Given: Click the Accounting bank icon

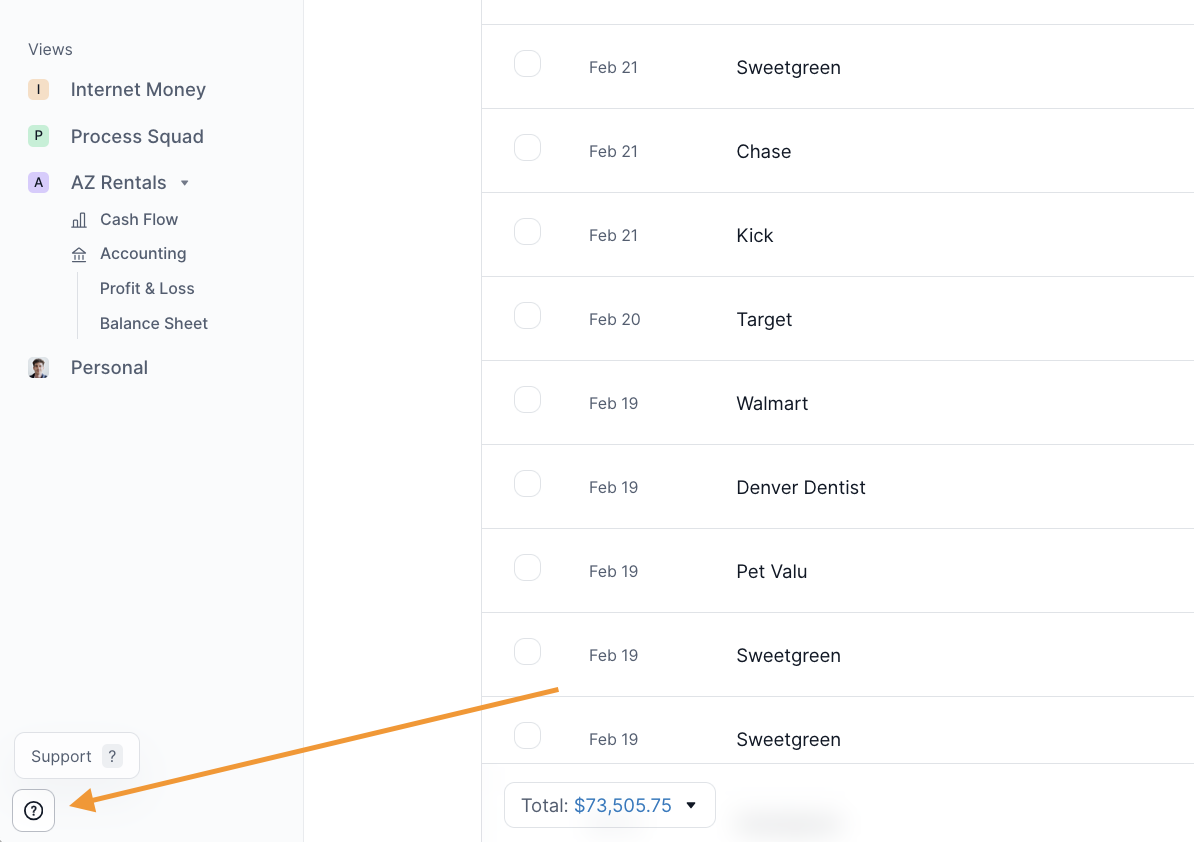Looking at the screenshot, I should coord(79,254).
